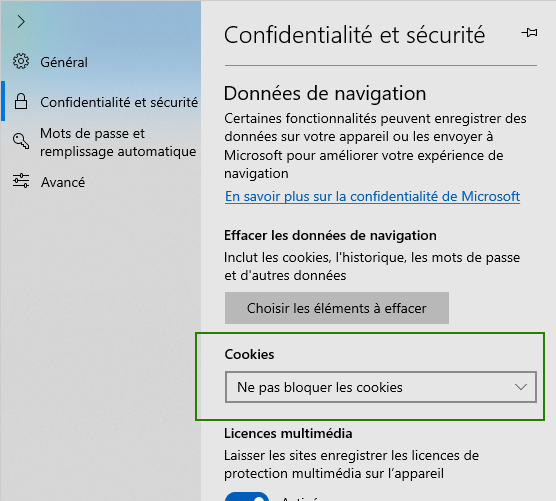Click the Effacer les données de navigation title
This screenshot has height=501, width=556.
330,236
